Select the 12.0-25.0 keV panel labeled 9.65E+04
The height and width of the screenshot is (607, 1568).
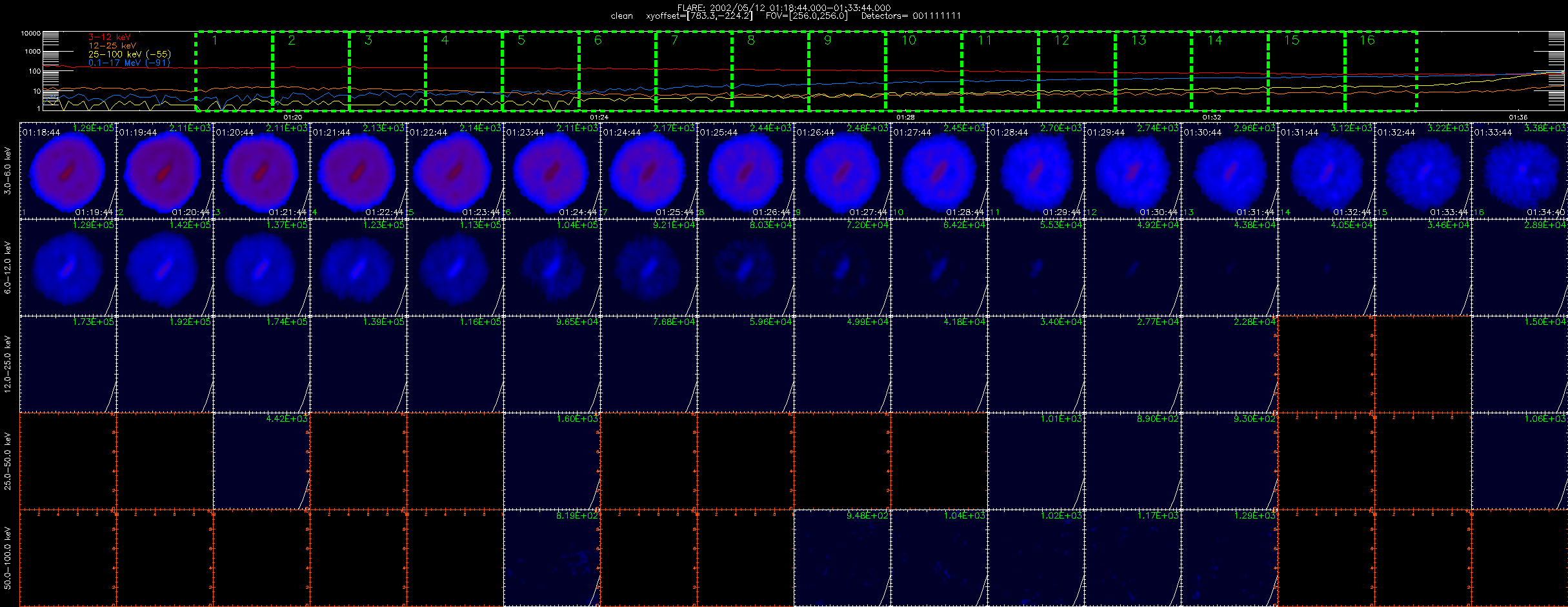point(552,364)
